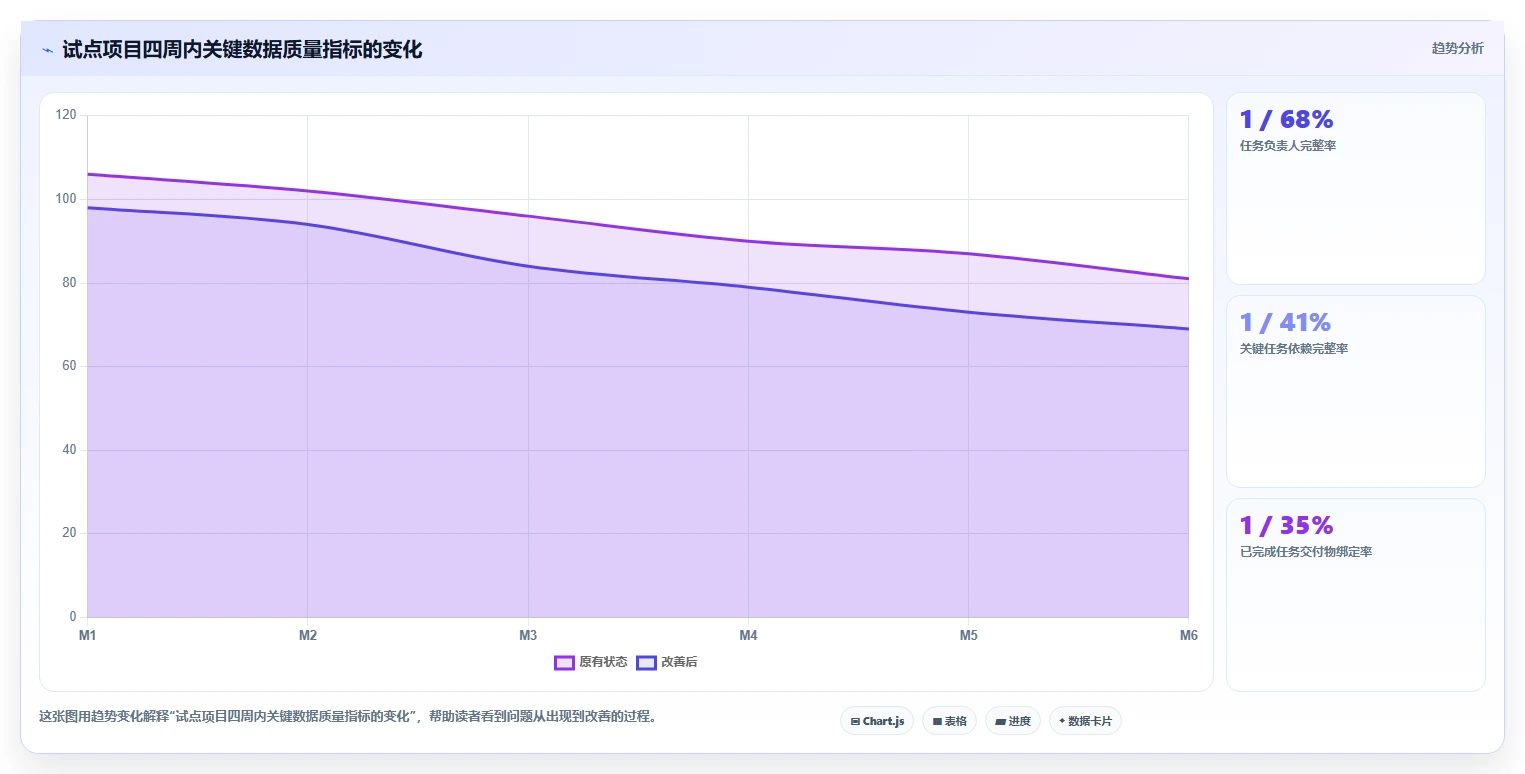Click the chart title 试点项目四周内关键数据质量指标的变化
The image size is (1525, 774).
coord(242,50)
